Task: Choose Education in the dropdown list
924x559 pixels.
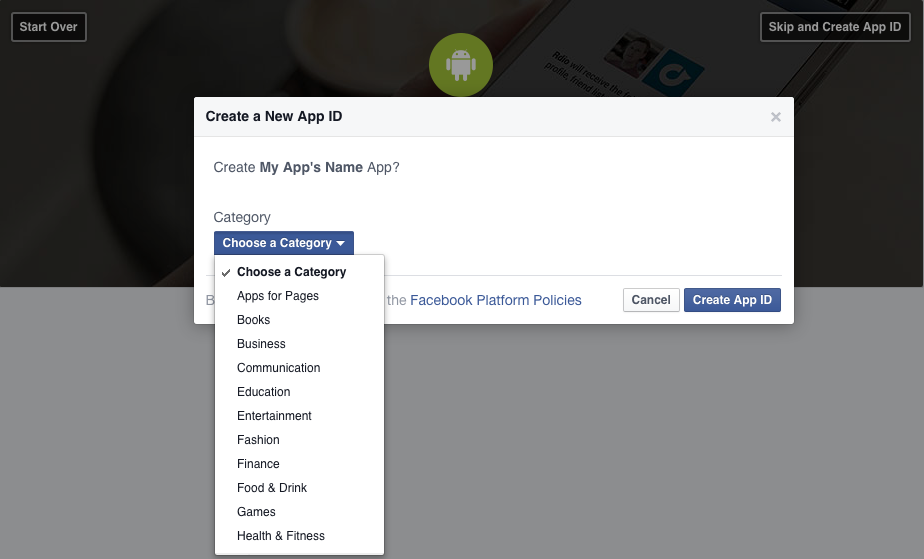Action: (264, 392)
